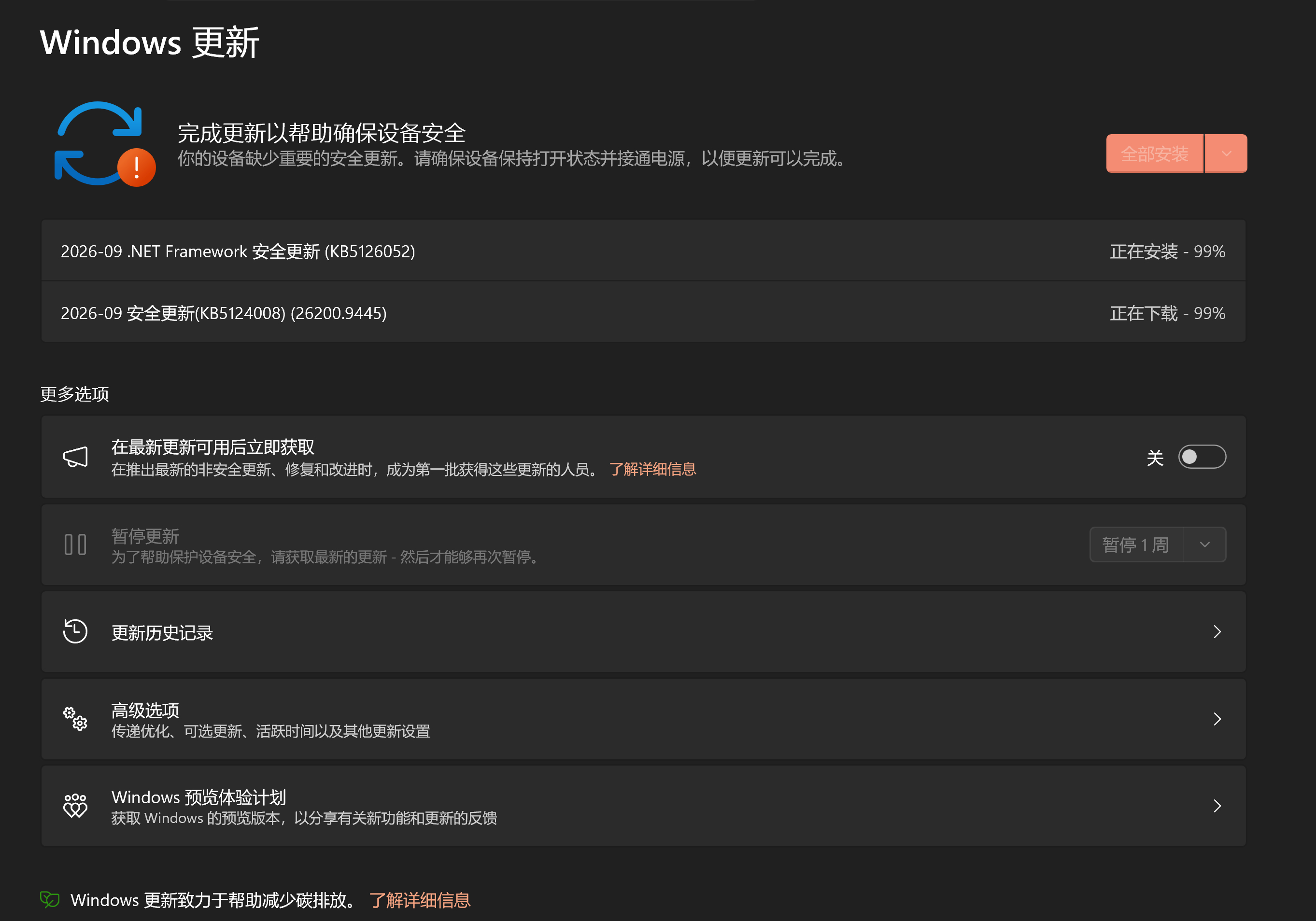Click 了解详细信息 link about carbon emissions
This screenshot has width=1316, height=921.
coord(420,900)
